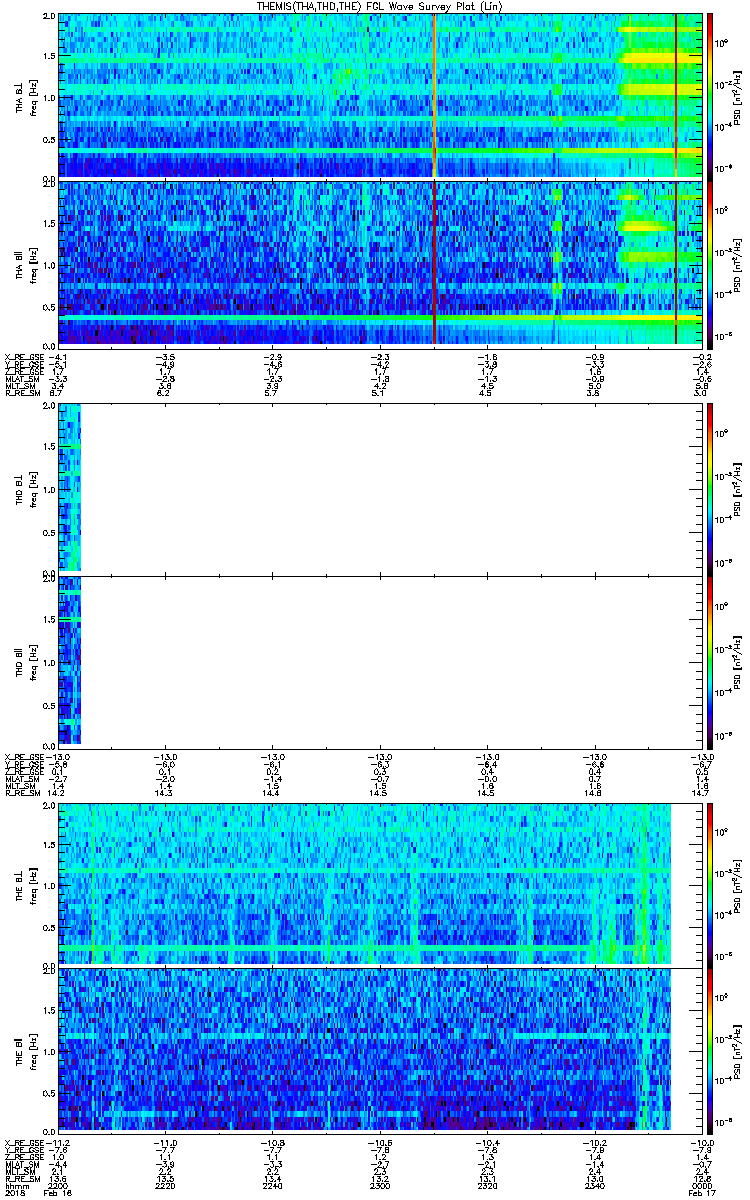
Task: Click the THD B-perpendicular color bar
Action: coord(710,488)
